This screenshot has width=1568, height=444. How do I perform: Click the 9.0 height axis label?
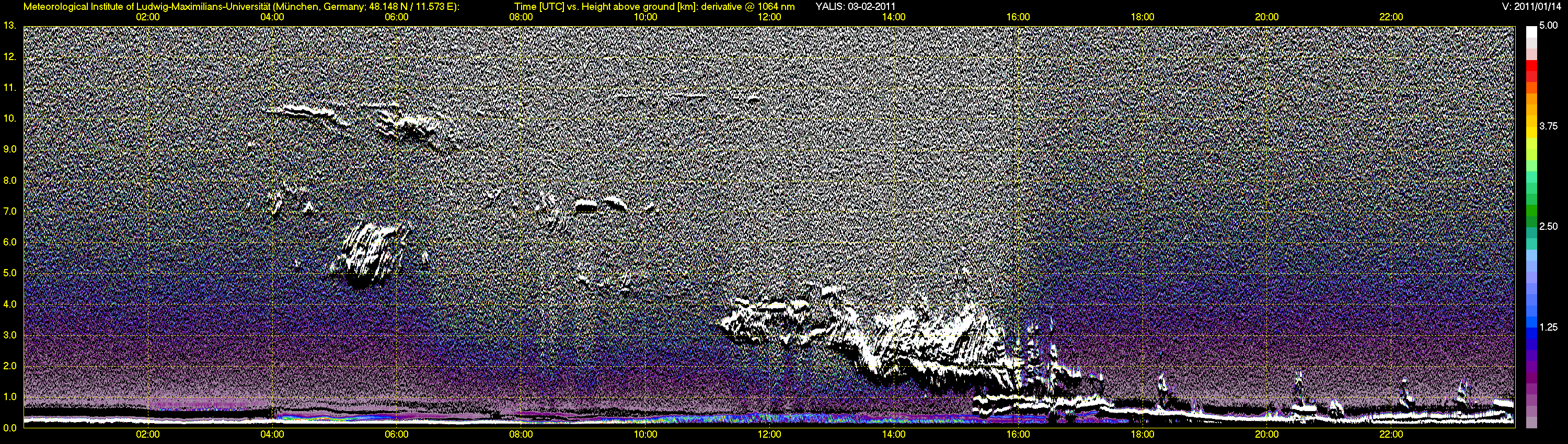coord(9,149)
